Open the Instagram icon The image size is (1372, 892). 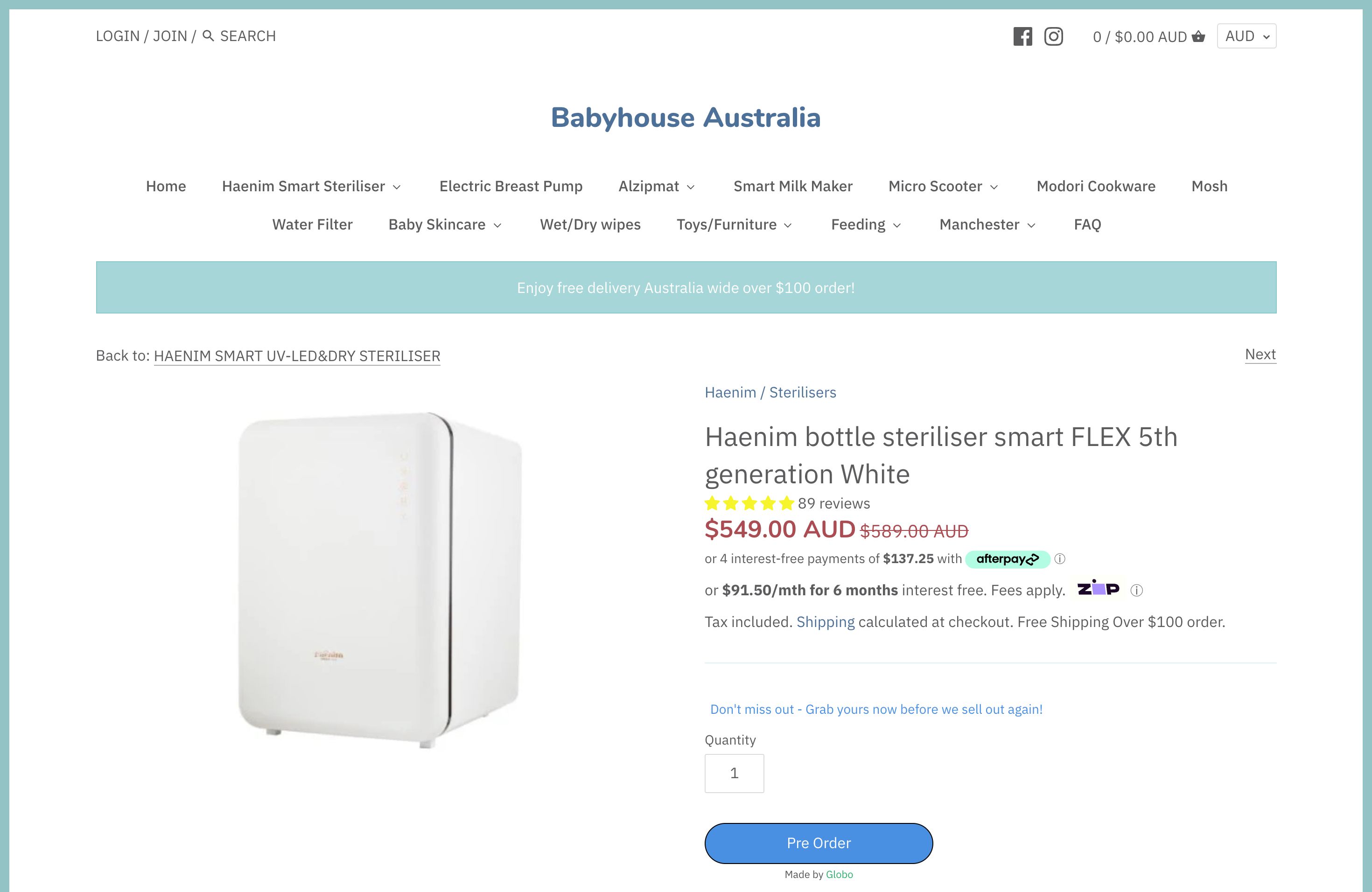(1053, 36)
